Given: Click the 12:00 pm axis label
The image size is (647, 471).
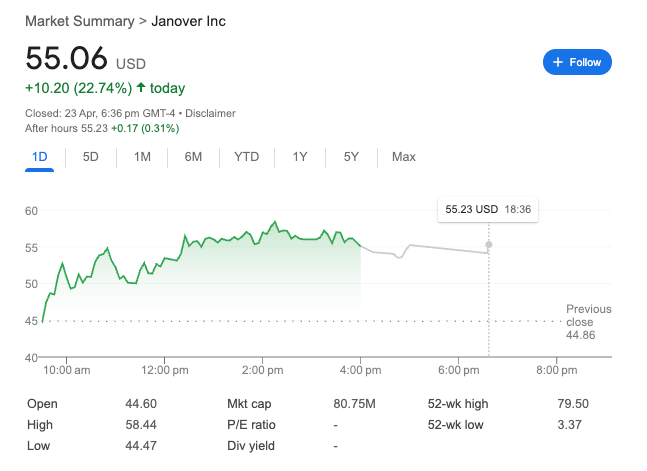Looking at the screenshot, I should pyautogui.click(x=165, y=370).
